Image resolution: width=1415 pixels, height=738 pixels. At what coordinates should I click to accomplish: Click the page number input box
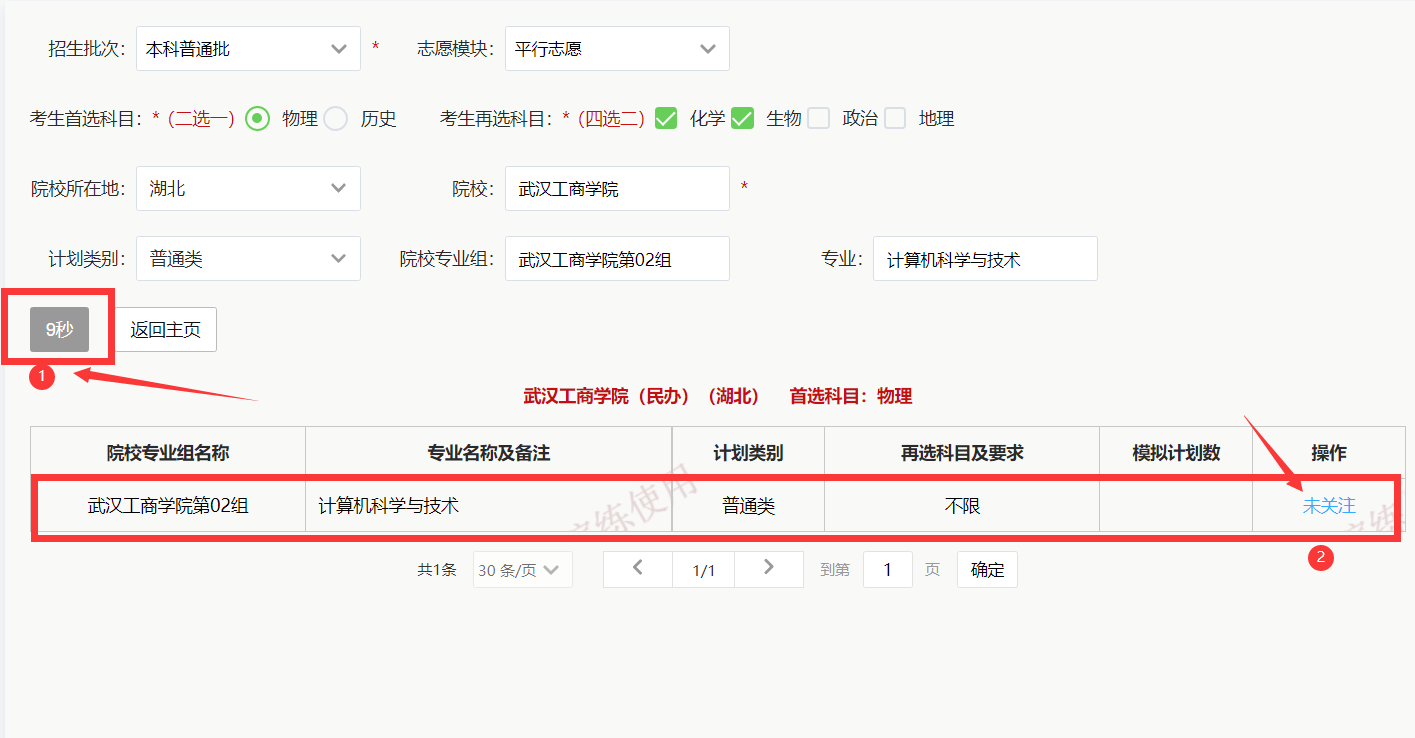coord(887,568)
